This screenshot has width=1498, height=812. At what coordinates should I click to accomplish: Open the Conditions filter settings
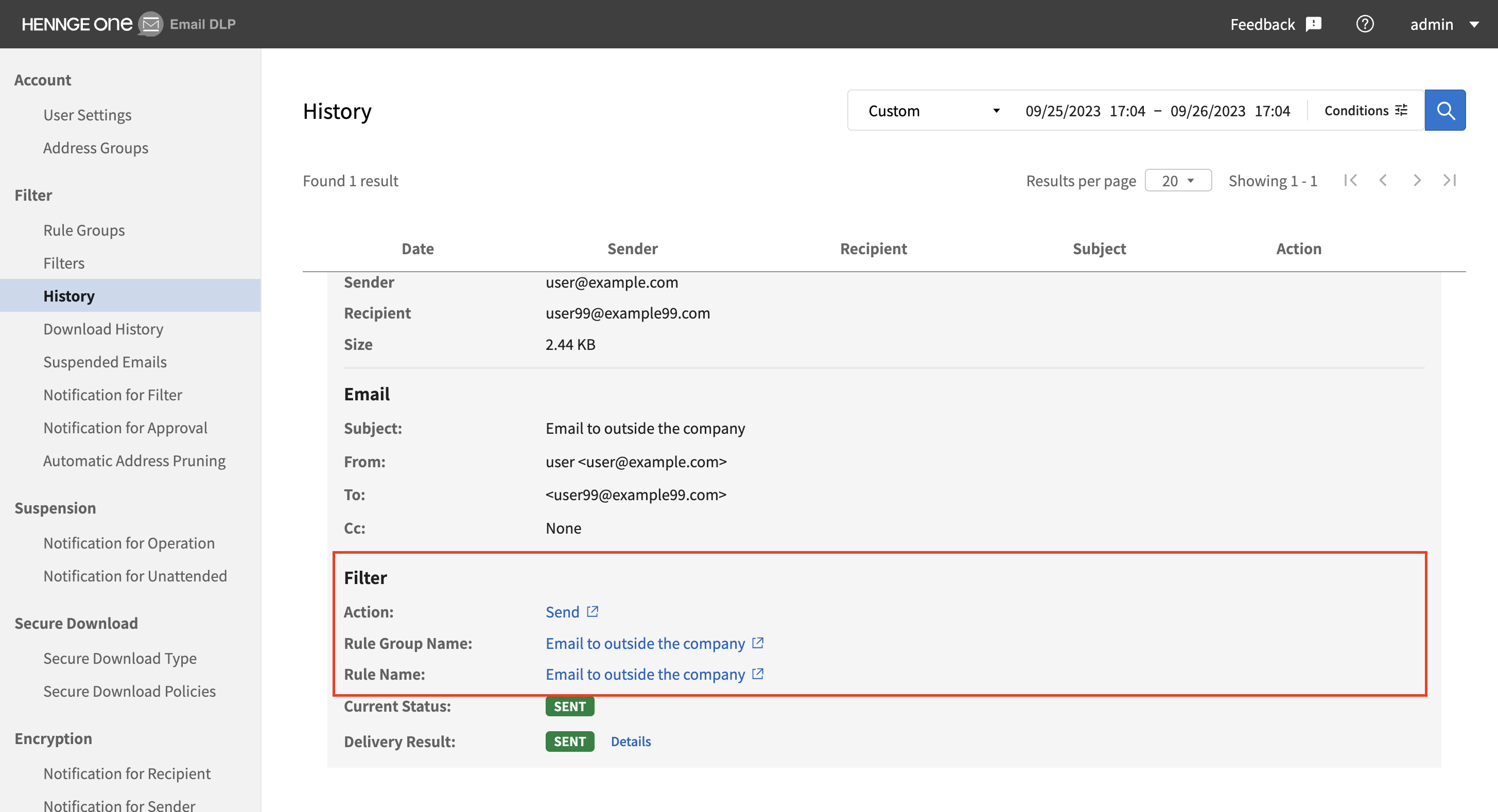[1366, 111]
